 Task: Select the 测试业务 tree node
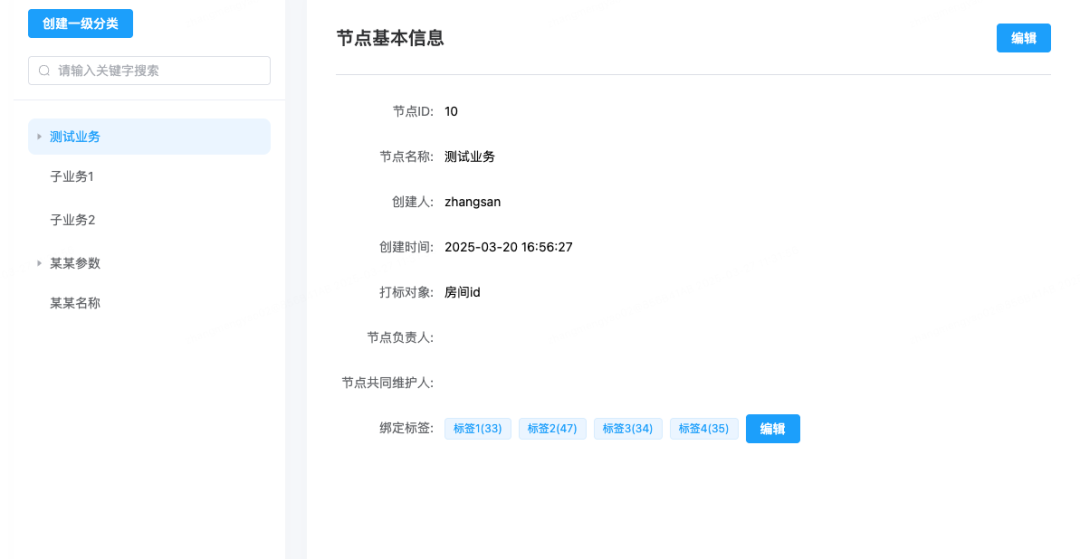tap(149, 136)
